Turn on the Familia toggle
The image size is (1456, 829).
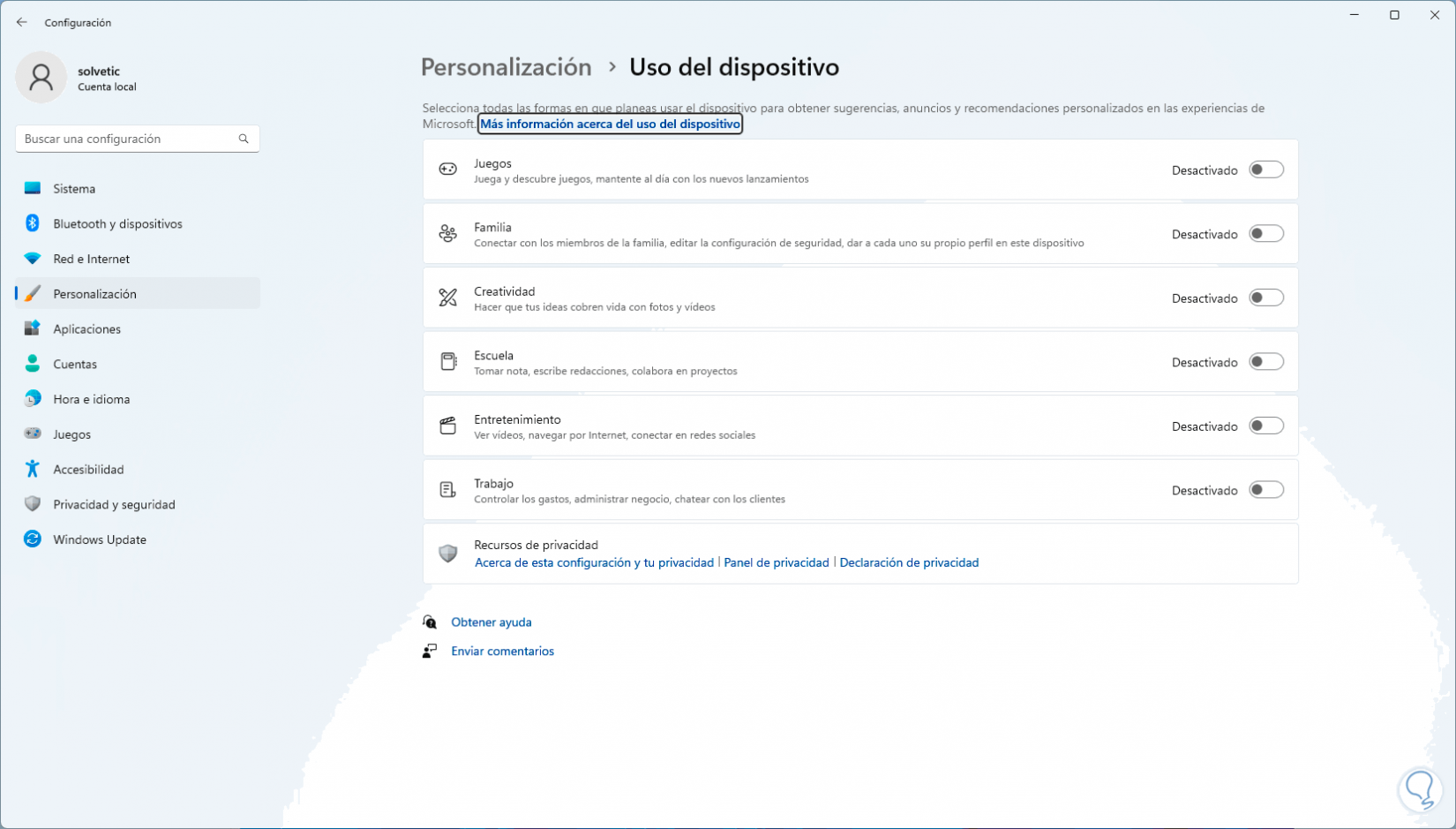[x=1265, y=234]
